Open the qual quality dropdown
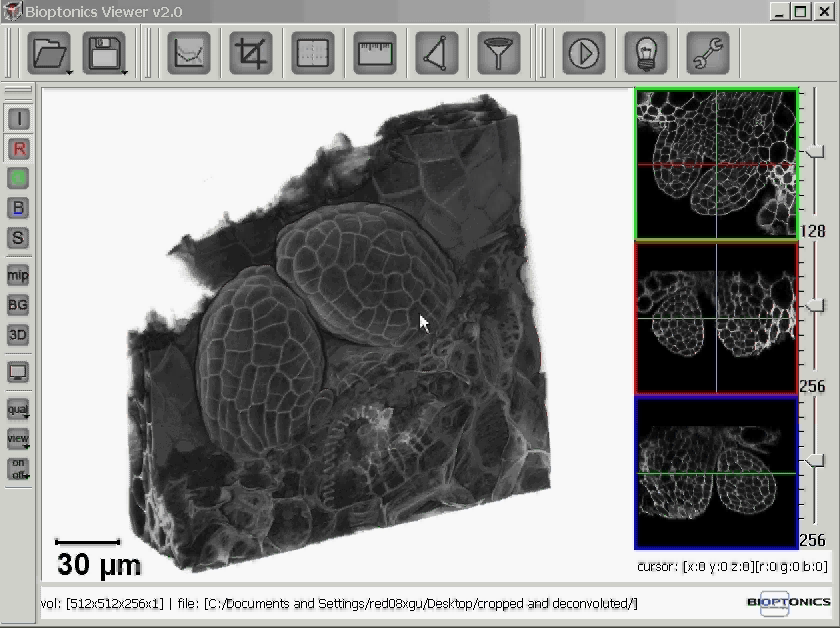The width and height of the screenshot is (840, 628). [x=18, y=410]
